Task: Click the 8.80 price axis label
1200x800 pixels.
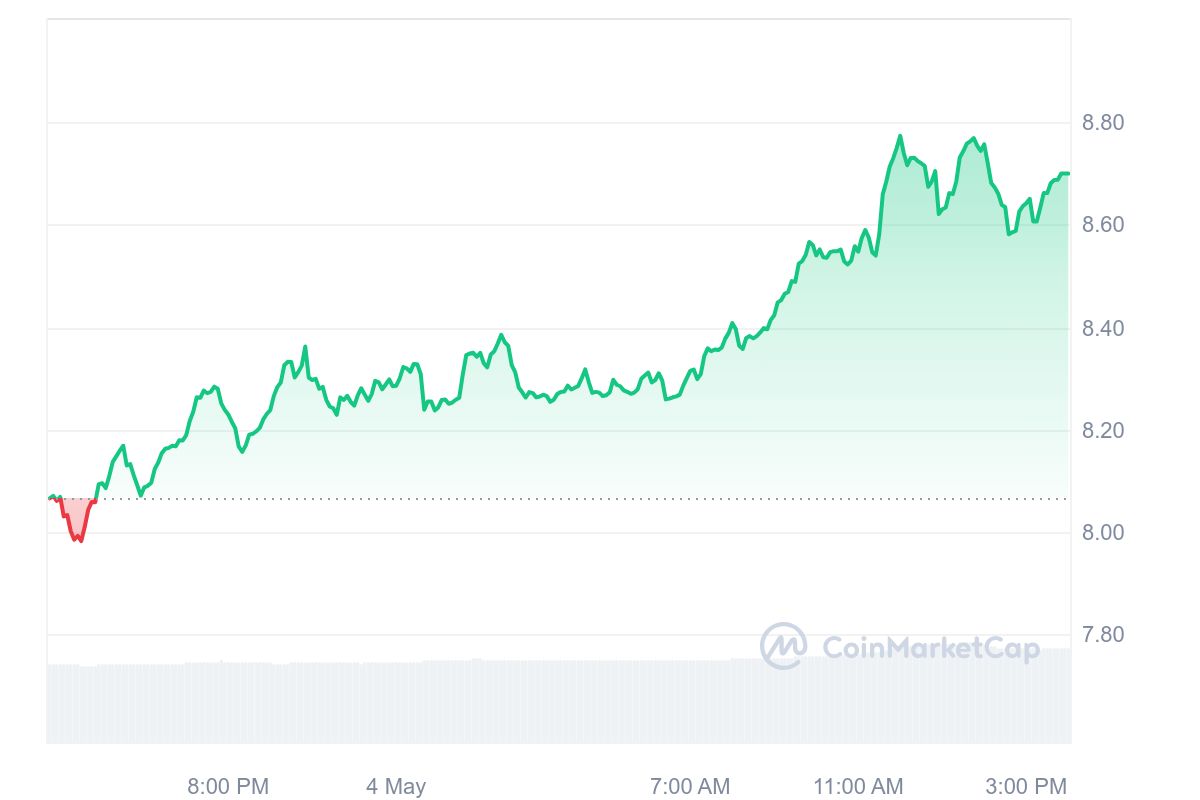Action: point(1103,123)
